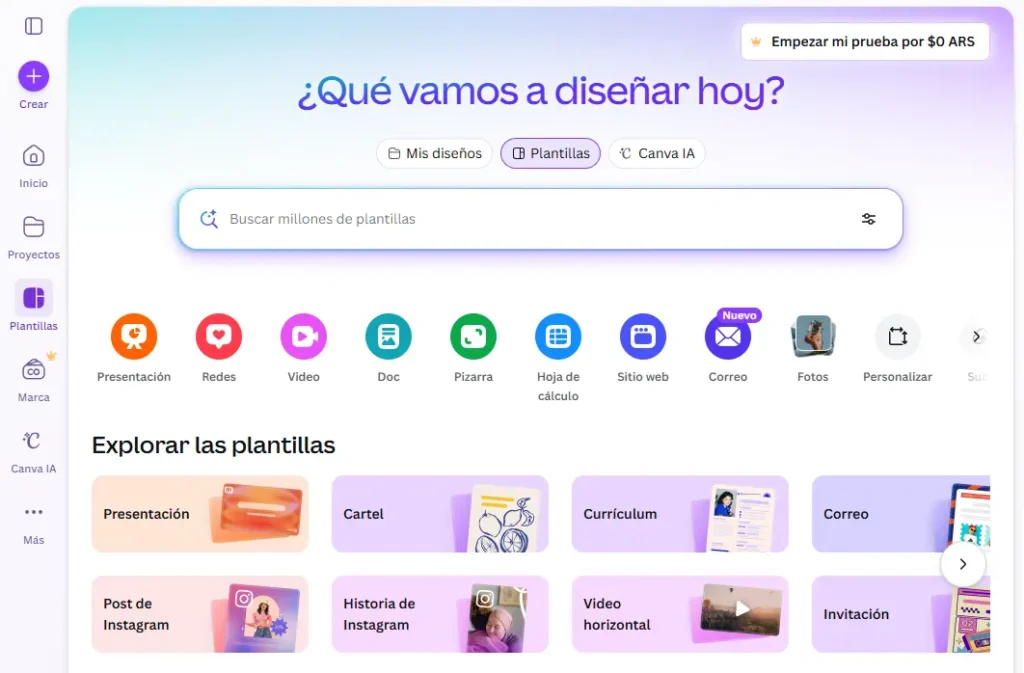Open the Sitio web icon

pos(642,337)
